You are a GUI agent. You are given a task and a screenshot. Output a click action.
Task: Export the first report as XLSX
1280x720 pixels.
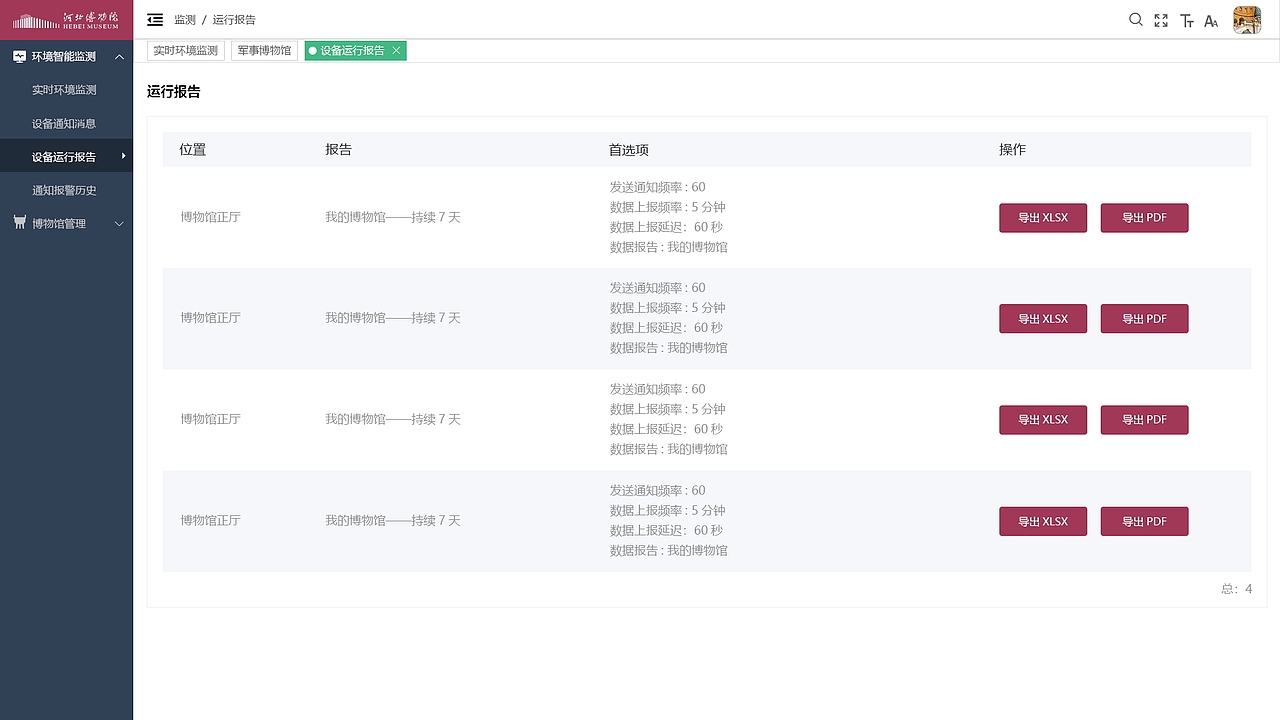tap(1042, 217)
